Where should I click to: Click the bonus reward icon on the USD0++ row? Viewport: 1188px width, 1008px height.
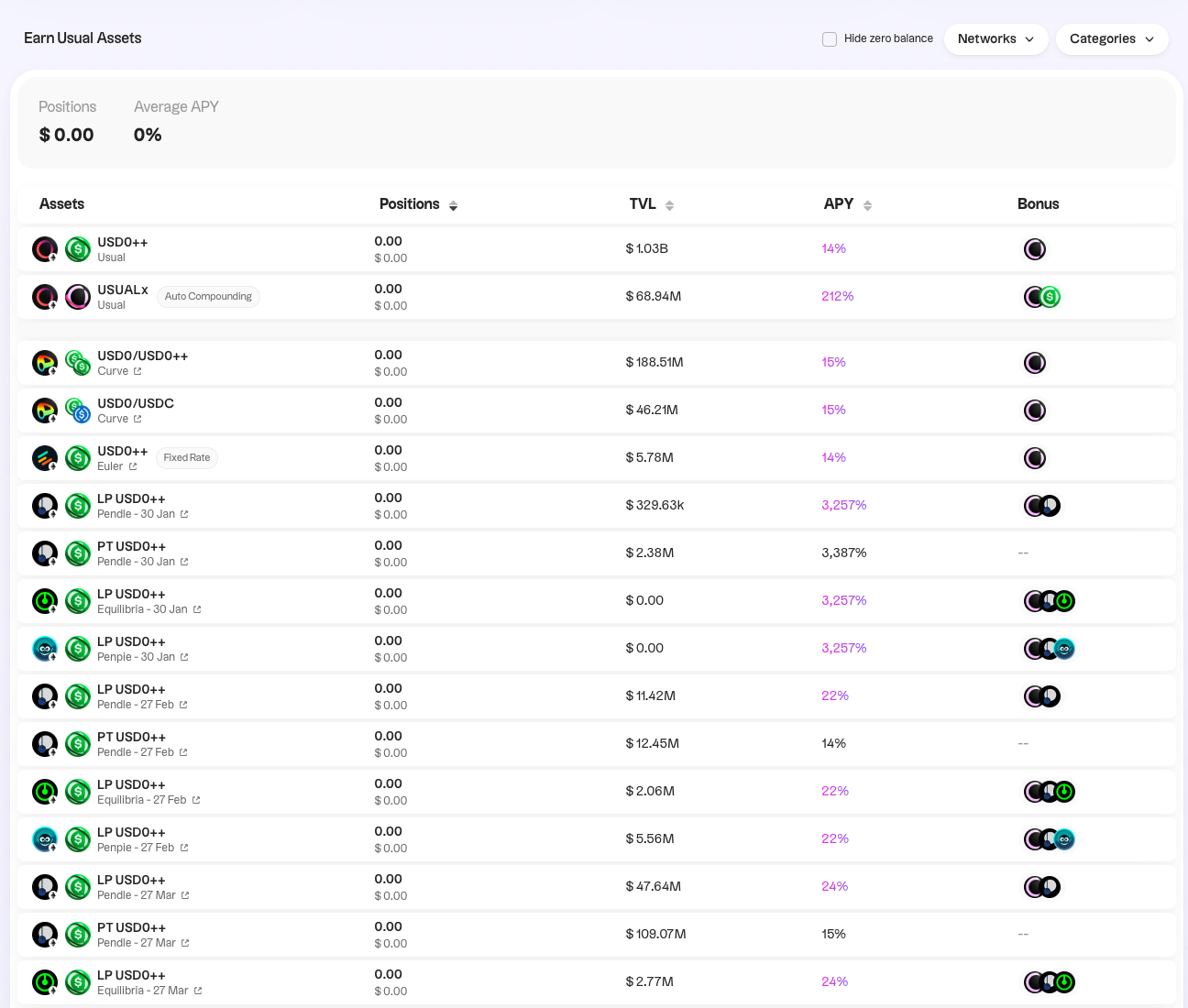(x=1035, y=248)
